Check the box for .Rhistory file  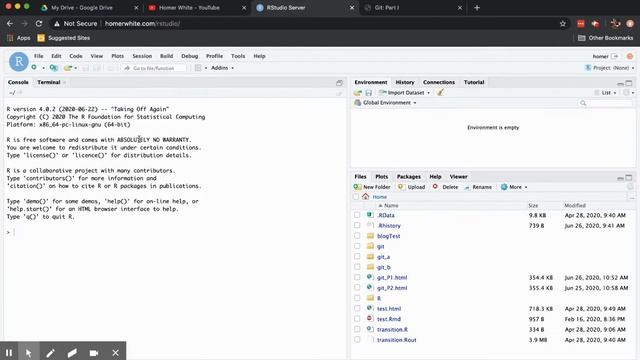click(x=357, y=225)
